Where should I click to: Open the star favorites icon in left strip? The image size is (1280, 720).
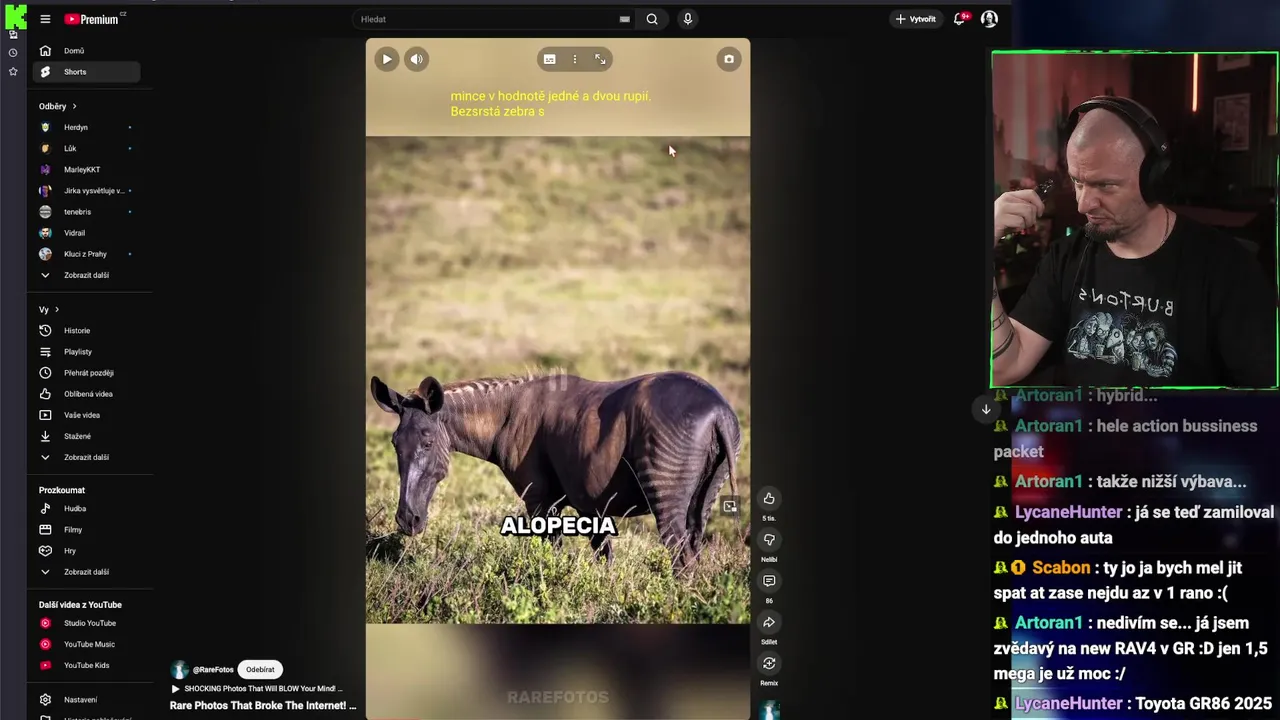tap(13, 72)
